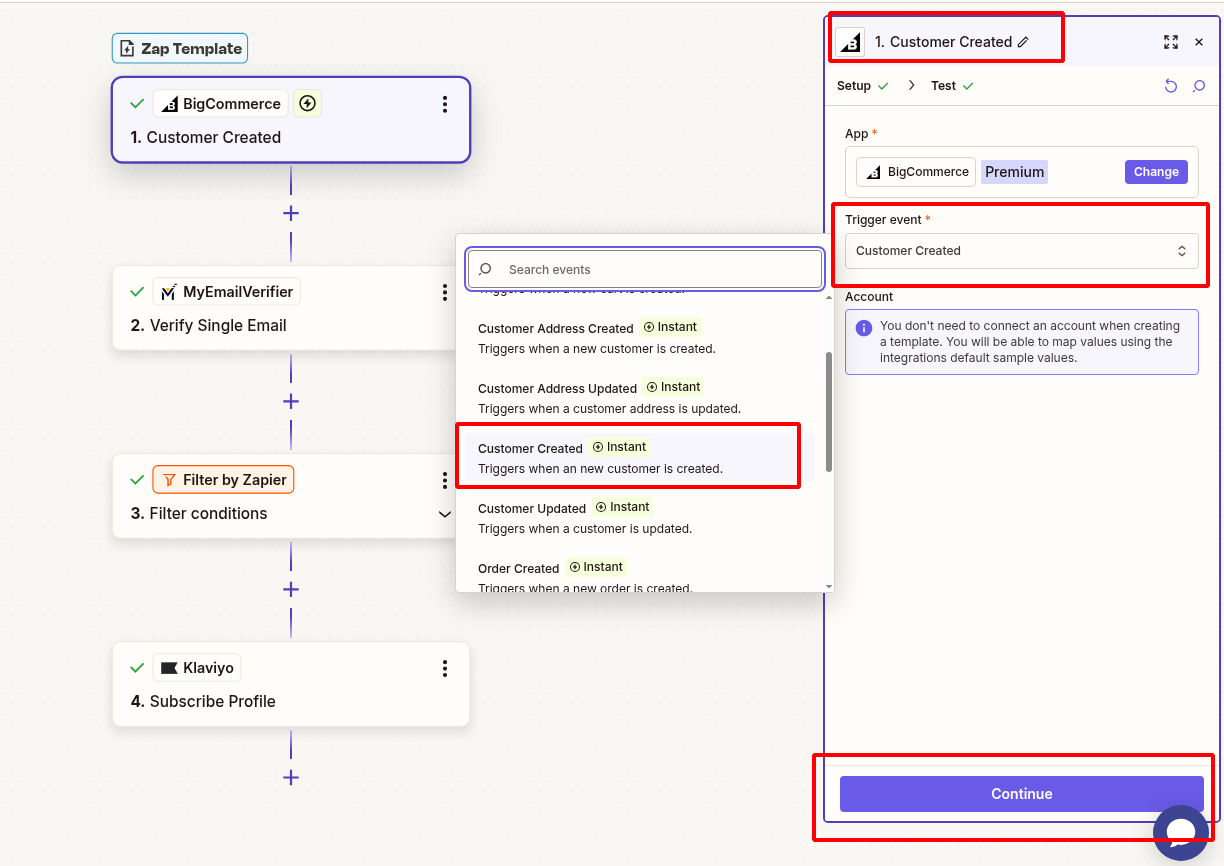
Task: Open the search icon next to refresh
Action: [x=1199, y=86]
